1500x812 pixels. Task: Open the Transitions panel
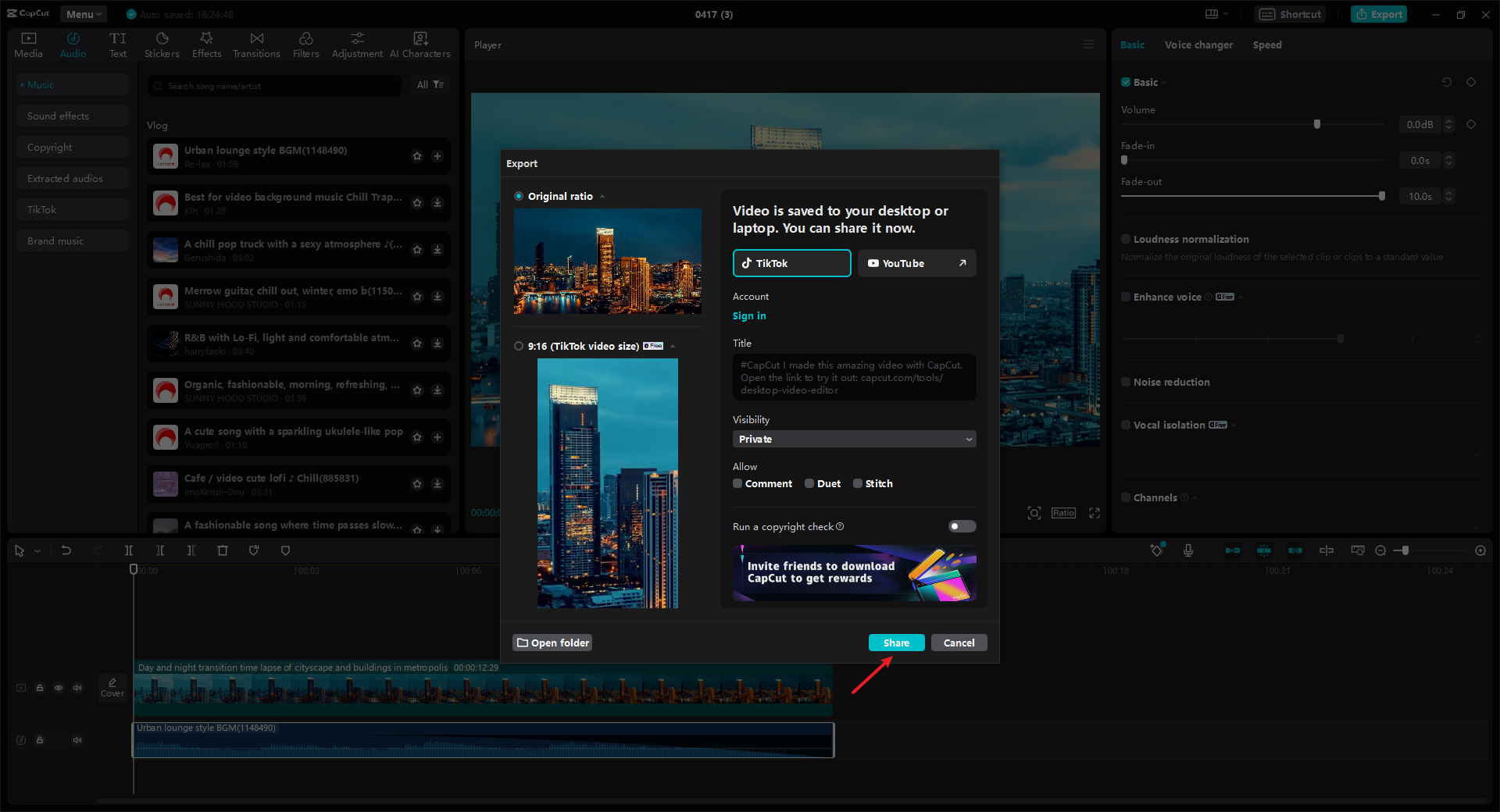(x=256, y=44)
